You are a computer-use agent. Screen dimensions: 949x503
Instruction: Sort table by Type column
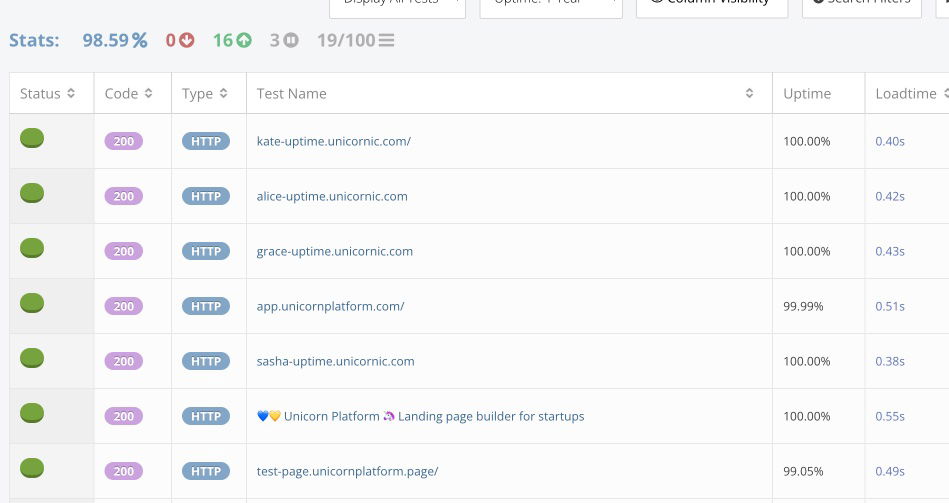[x=205, y=94]
